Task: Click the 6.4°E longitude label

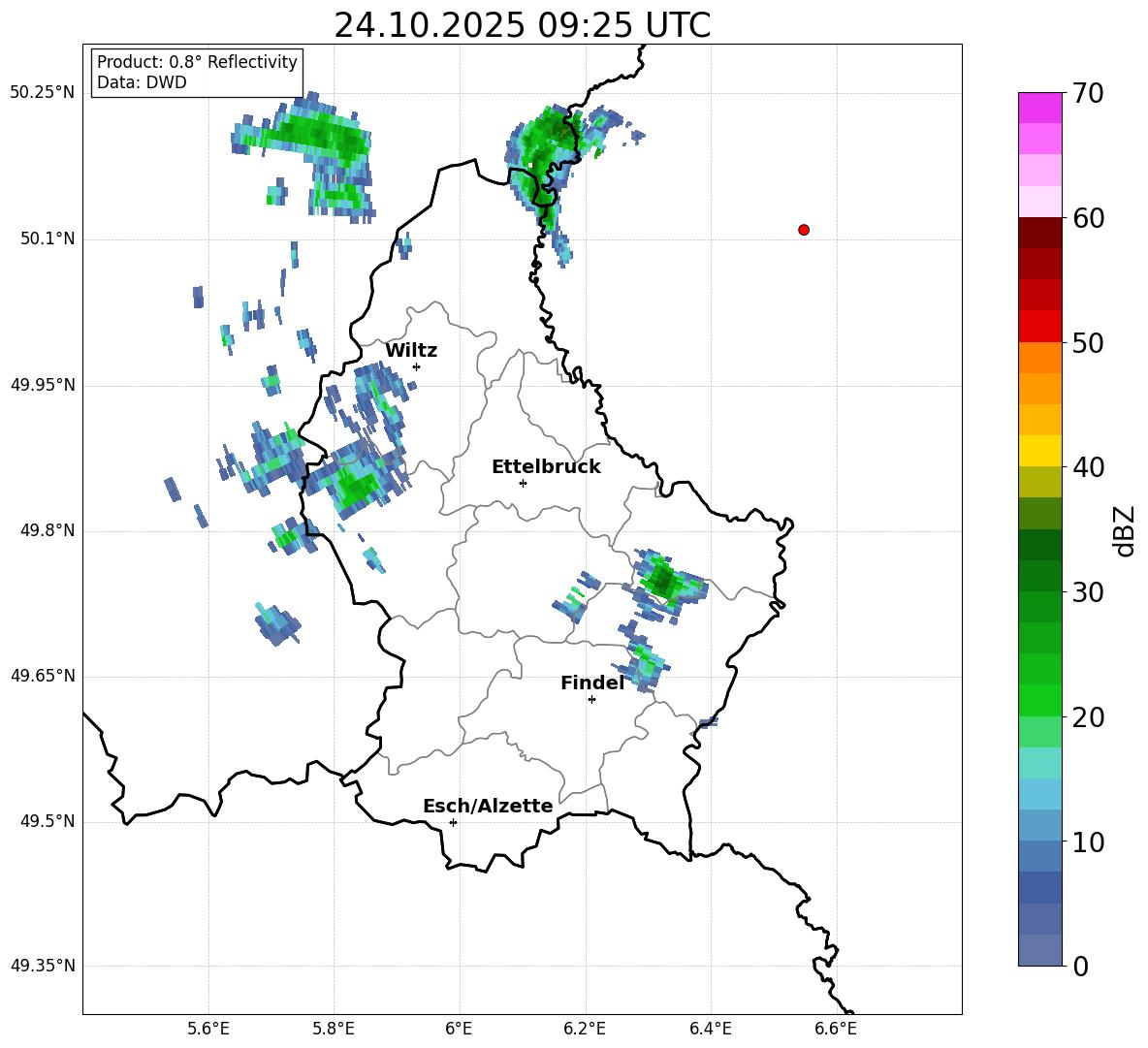Action: (x=710, y=1029)
